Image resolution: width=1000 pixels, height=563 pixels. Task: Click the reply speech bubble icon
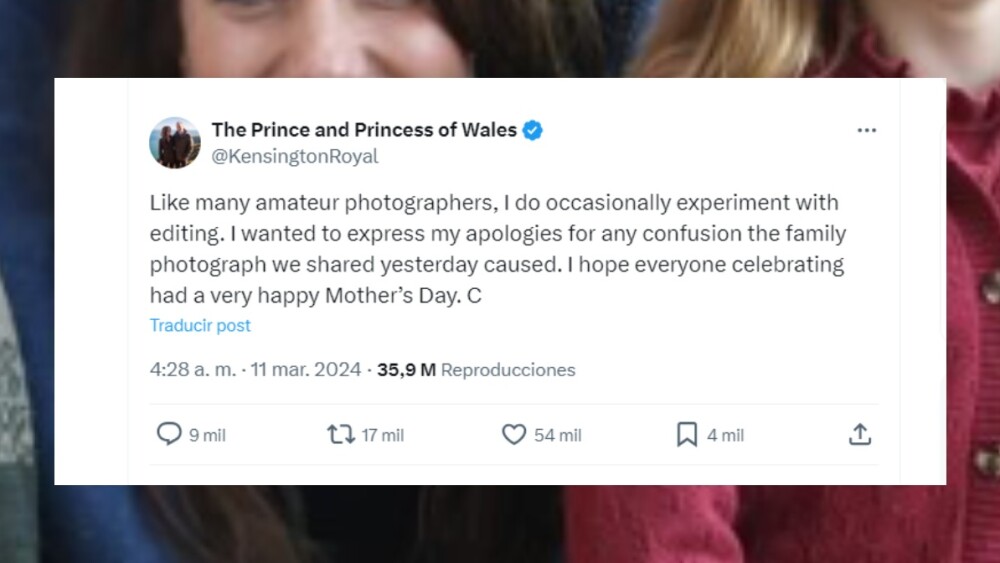pos(169,434)
